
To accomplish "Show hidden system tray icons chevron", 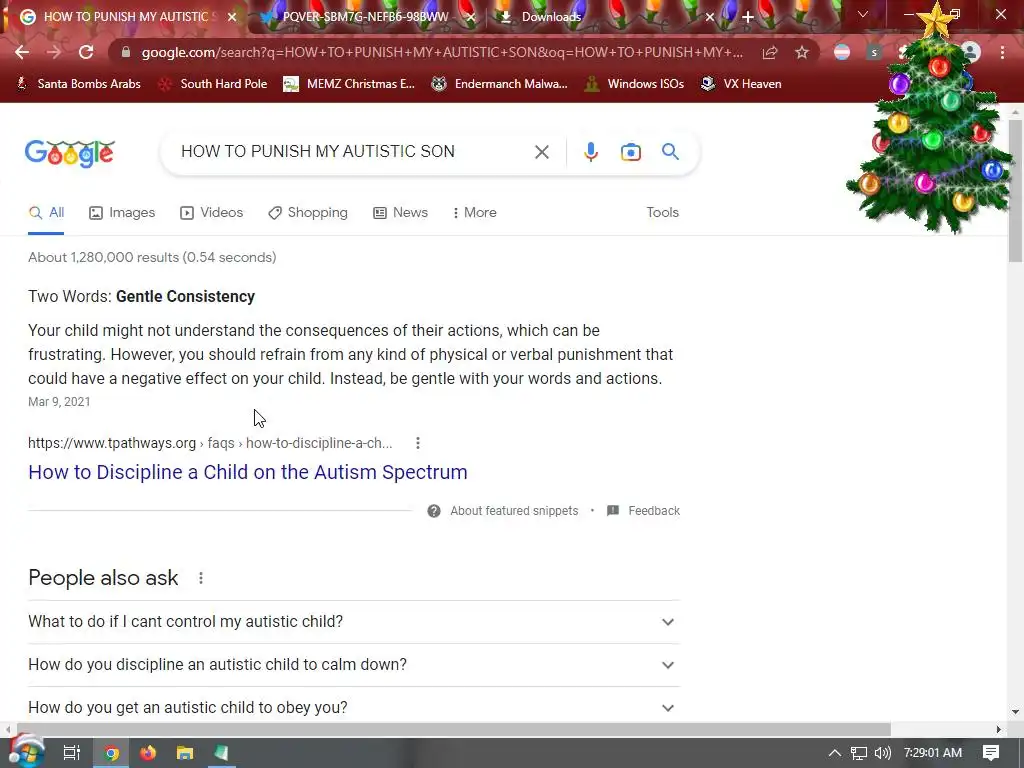I will pos(835,753).
